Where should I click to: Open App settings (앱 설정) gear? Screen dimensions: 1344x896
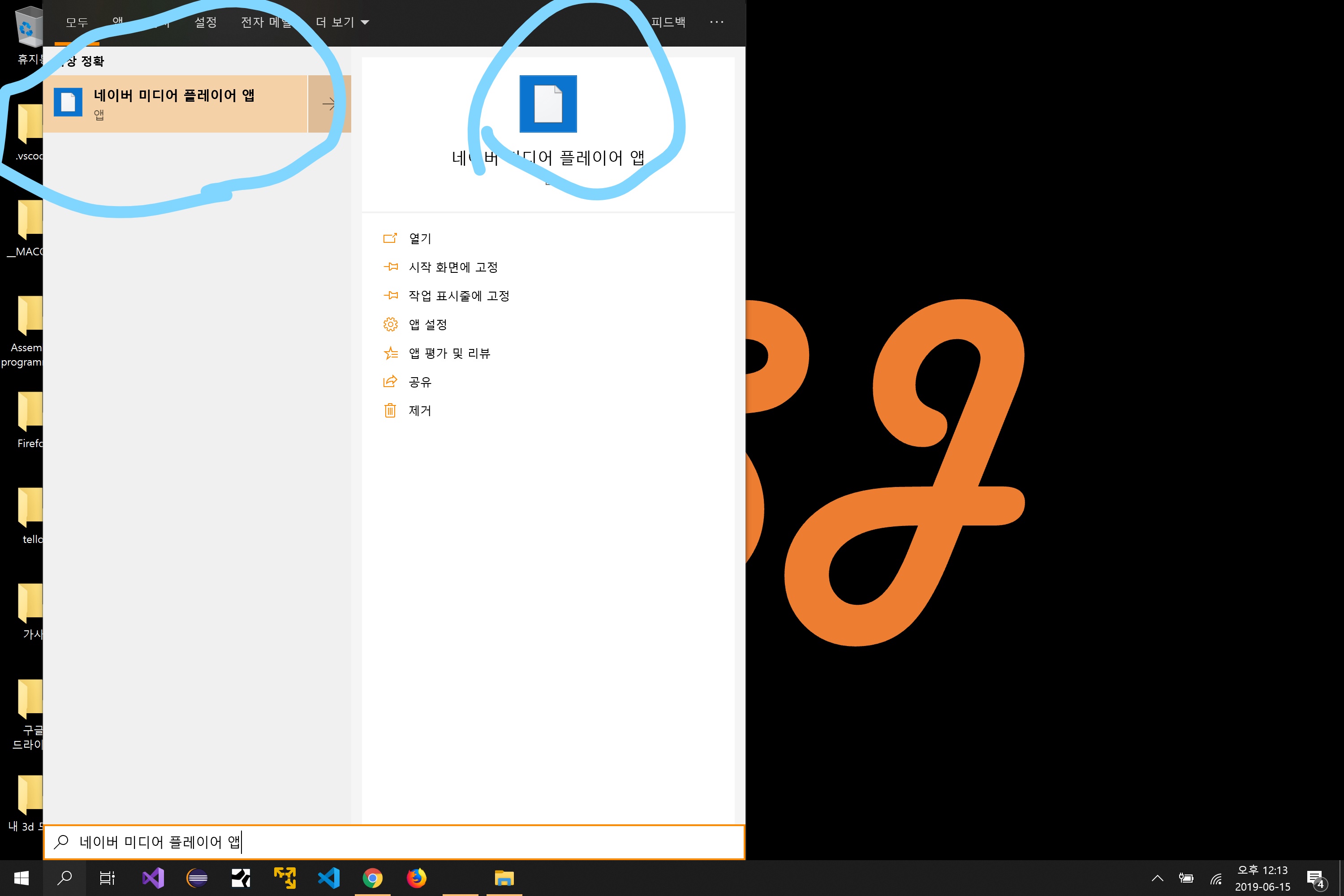pos(390,324)
